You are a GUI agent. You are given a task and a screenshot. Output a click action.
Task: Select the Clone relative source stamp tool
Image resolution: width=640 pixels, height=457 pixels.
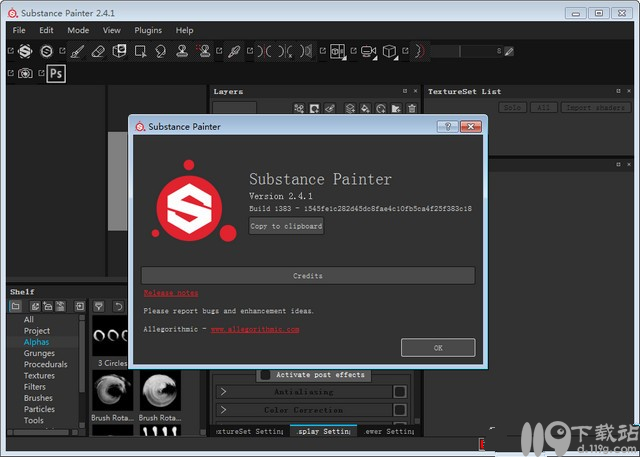[203, 51]
